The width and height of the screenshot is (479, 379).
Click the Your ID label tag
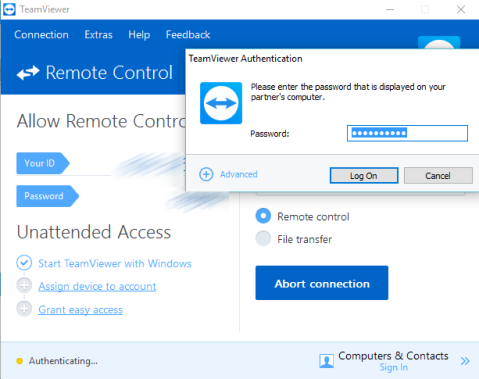click(x=43, y=163)
